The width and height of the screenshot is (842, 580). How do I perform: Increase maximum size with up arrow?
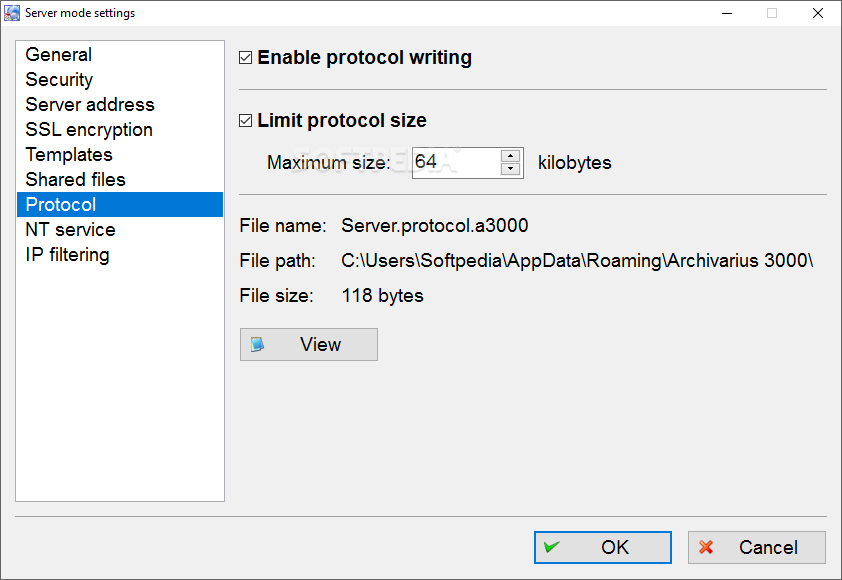(510, 156)
